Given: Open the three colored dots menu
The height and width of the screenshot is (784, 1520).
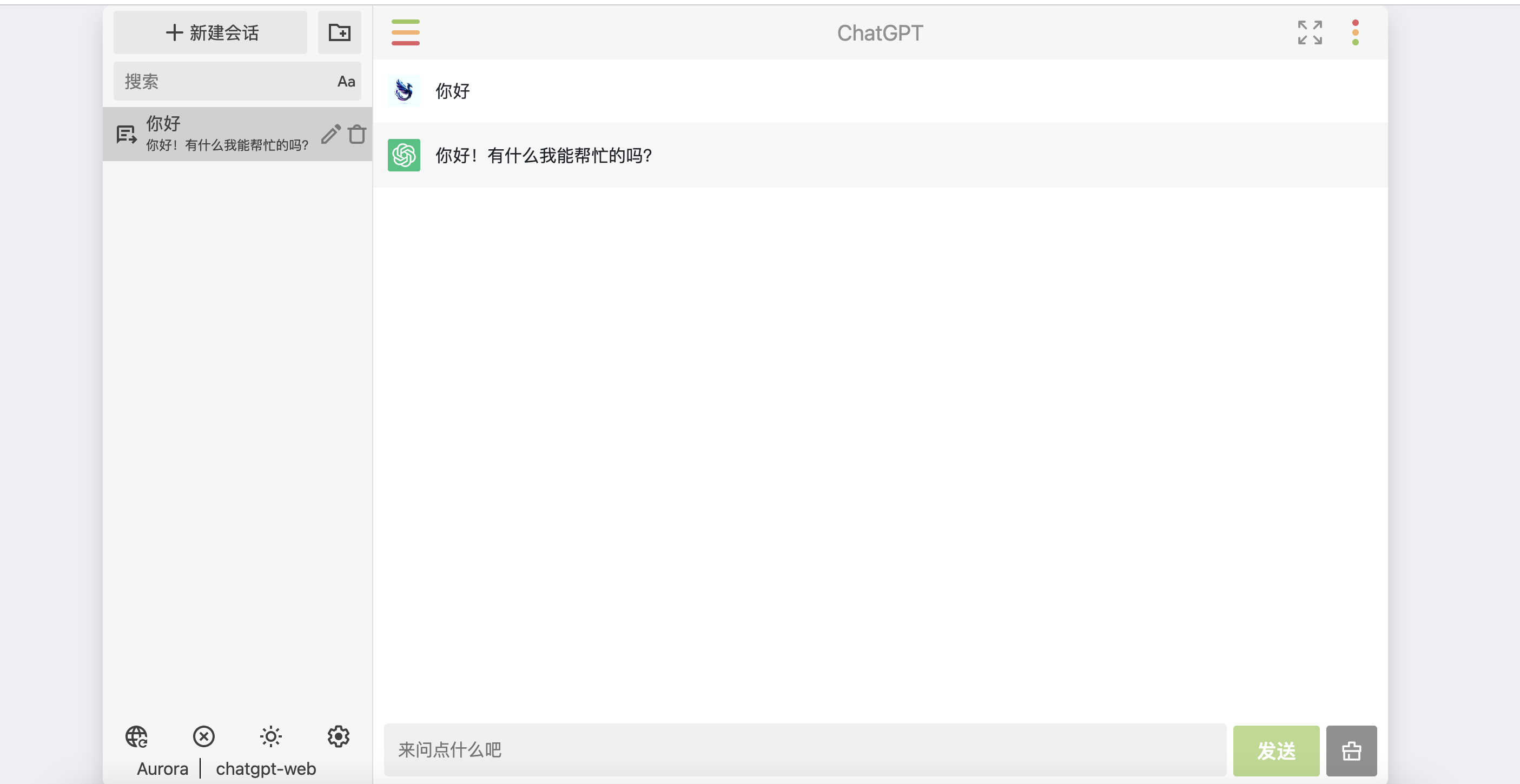Looking at the screenshot, I should 1356,32.
